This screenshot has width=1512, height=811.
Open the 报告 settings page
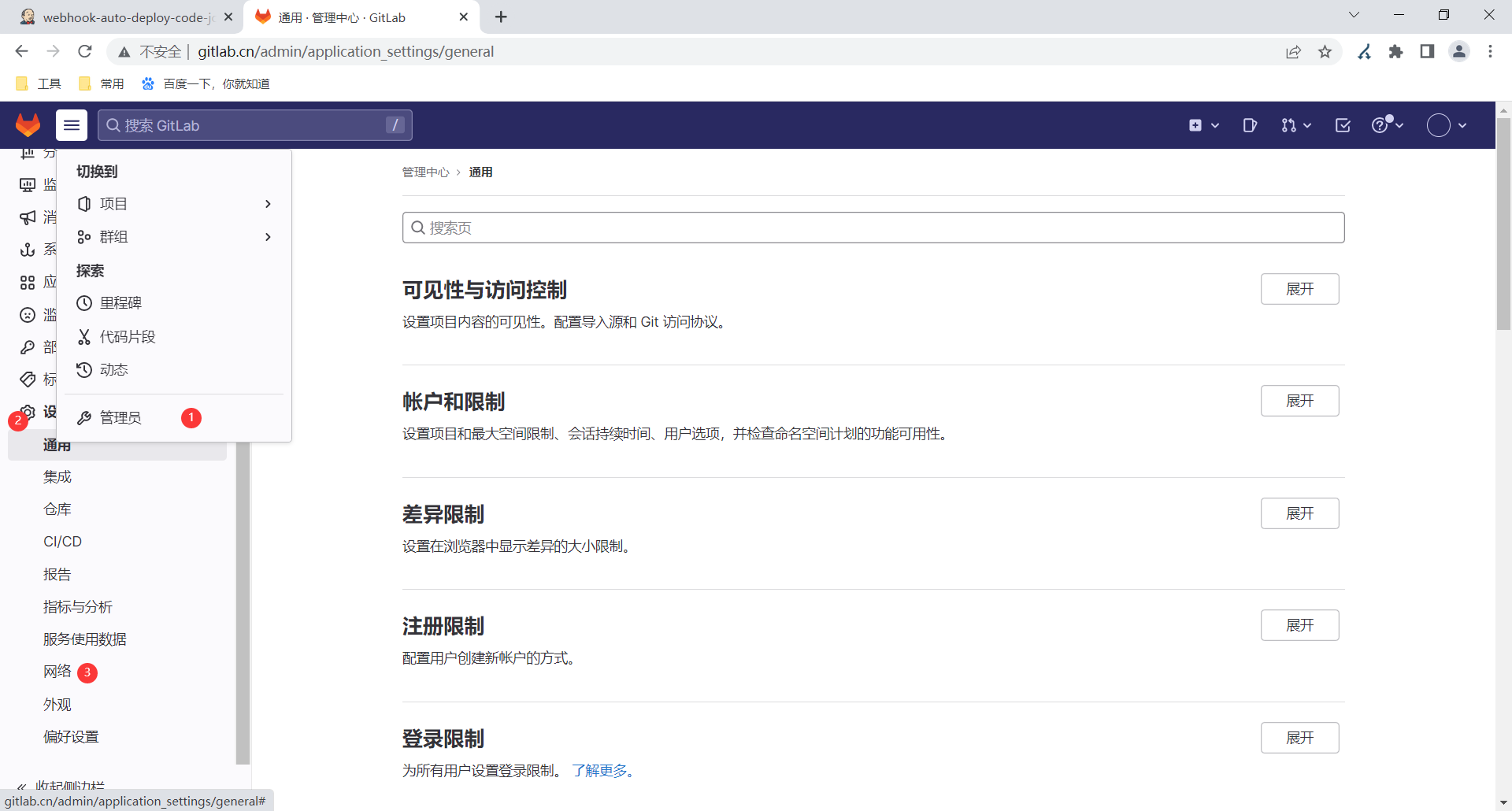point(57,575)
